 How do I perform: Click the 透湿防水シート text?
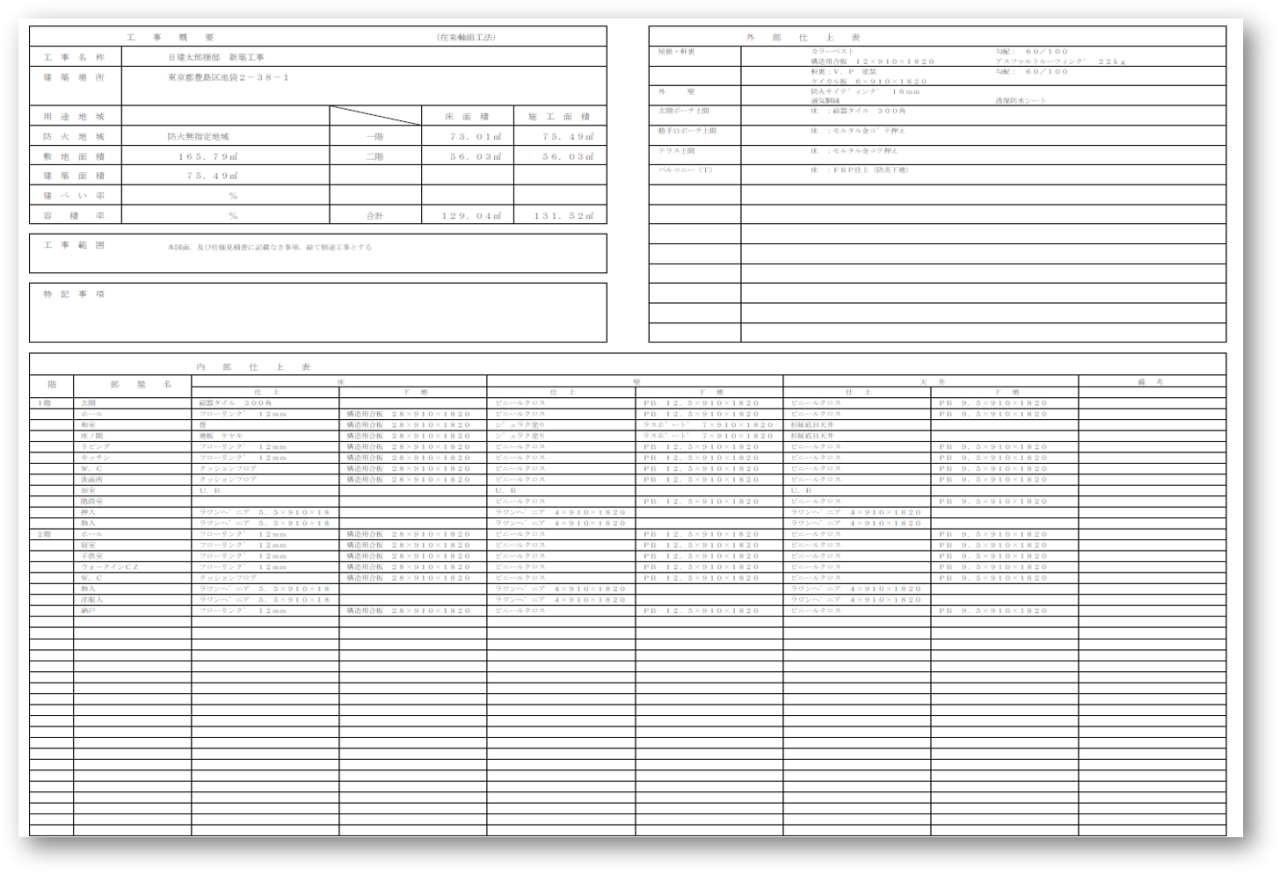[1020, 100]
